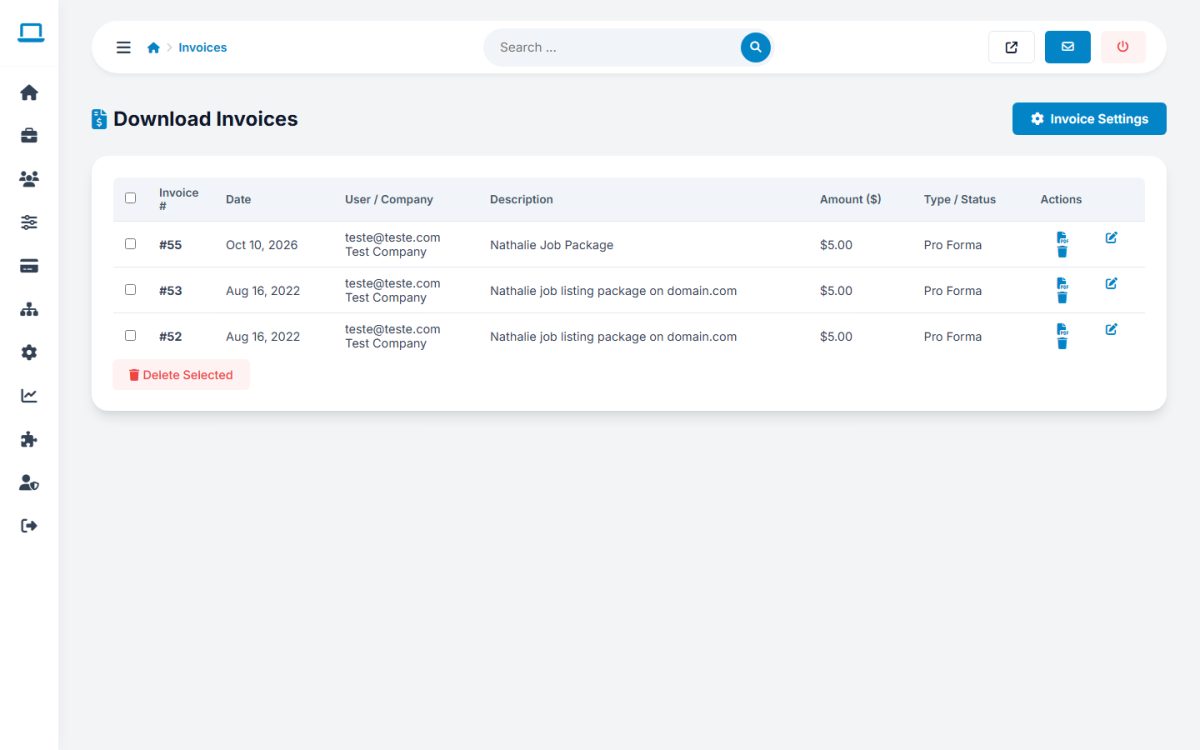Remove invoice #52 via its trash icon
The image size is (1200, 750).
pyautogui.click(x=1062, y=344)
